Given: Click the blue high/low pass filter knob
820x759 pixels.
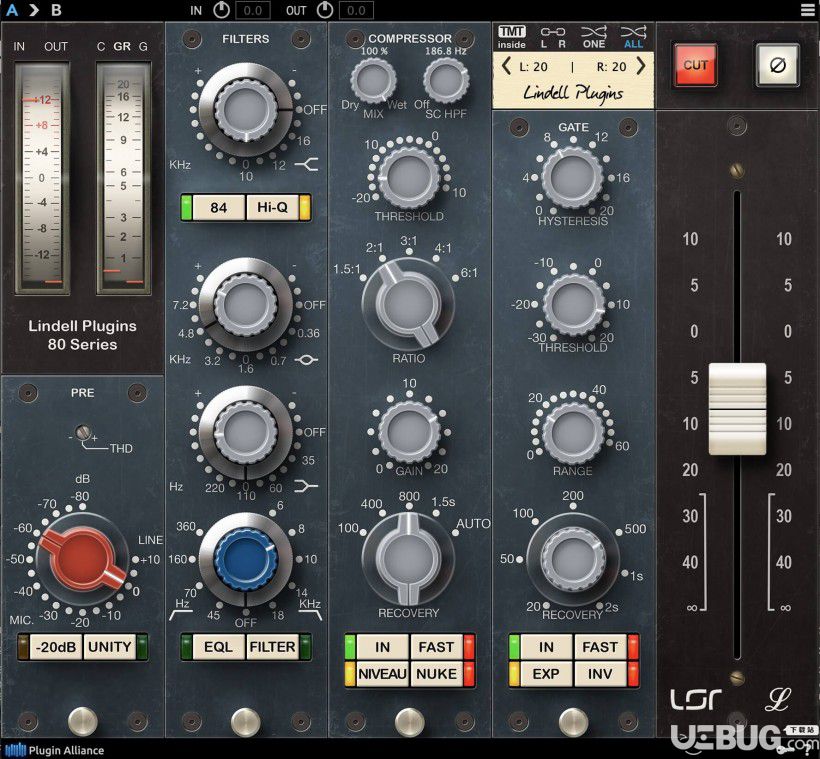Looking at the screenshot, I should (245, 559).
